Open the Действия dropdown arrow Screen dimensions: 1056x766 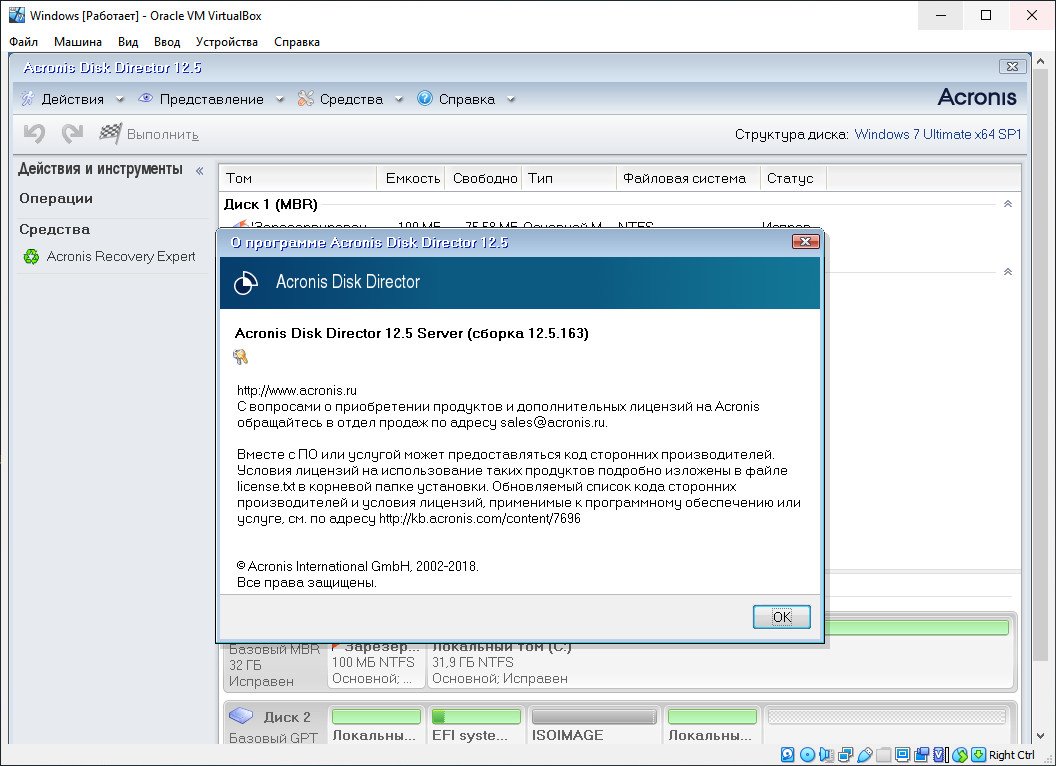click(120, 100)
